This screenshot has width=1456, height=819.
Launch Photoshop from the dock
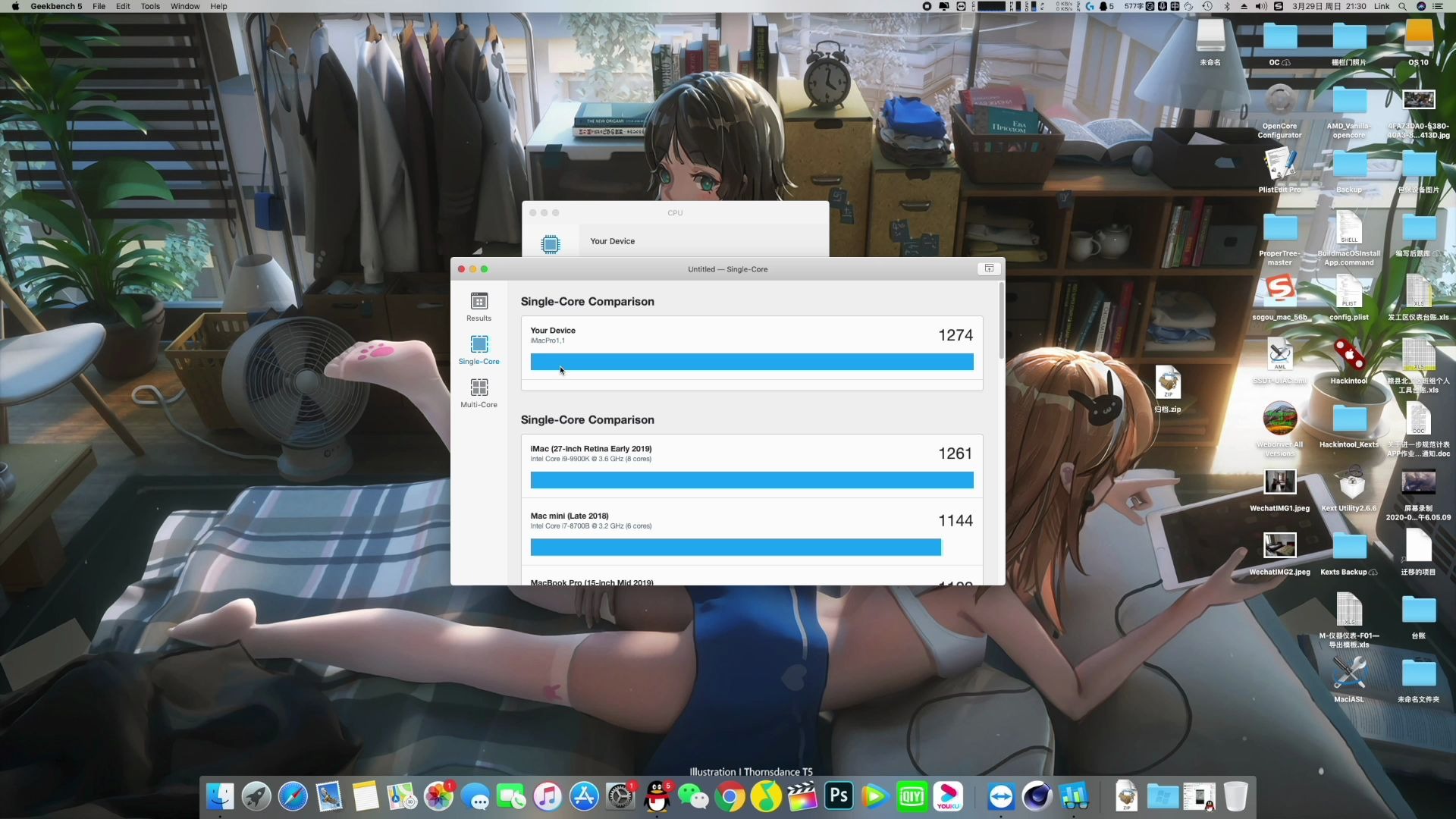pos(839,796)
